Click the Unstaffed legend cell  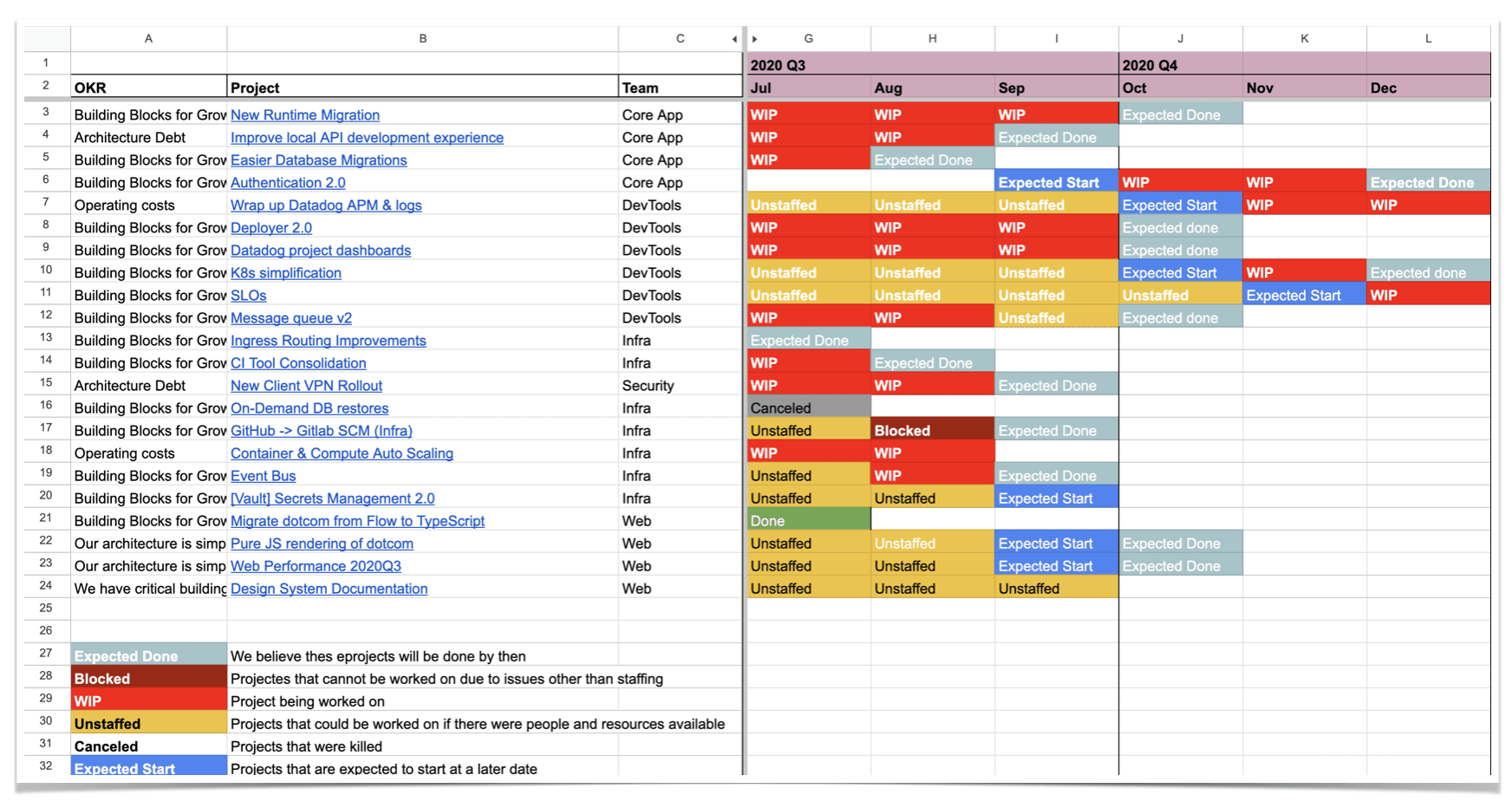(x=148, y=722)
